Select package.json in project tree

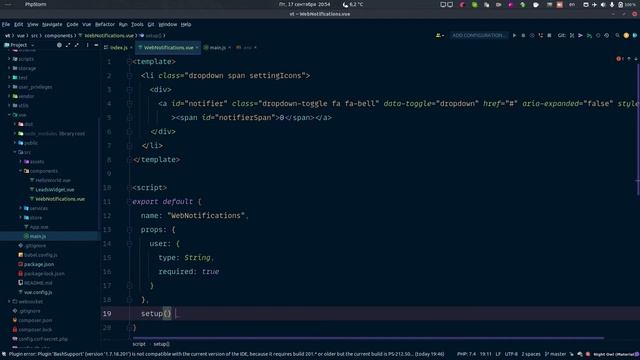(x=39, y=264)
